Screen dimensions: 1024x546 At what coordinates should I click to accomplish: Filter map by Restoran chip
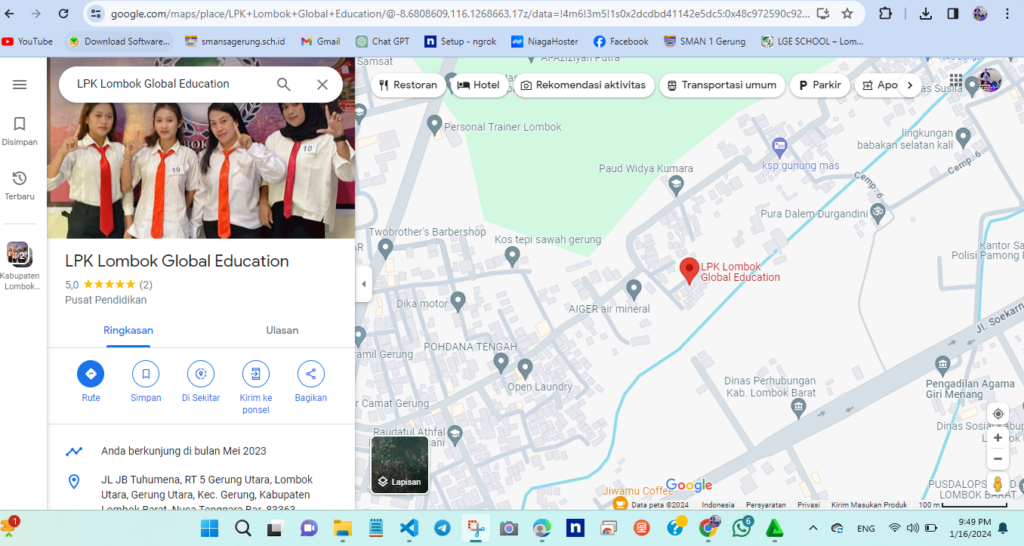407,85
